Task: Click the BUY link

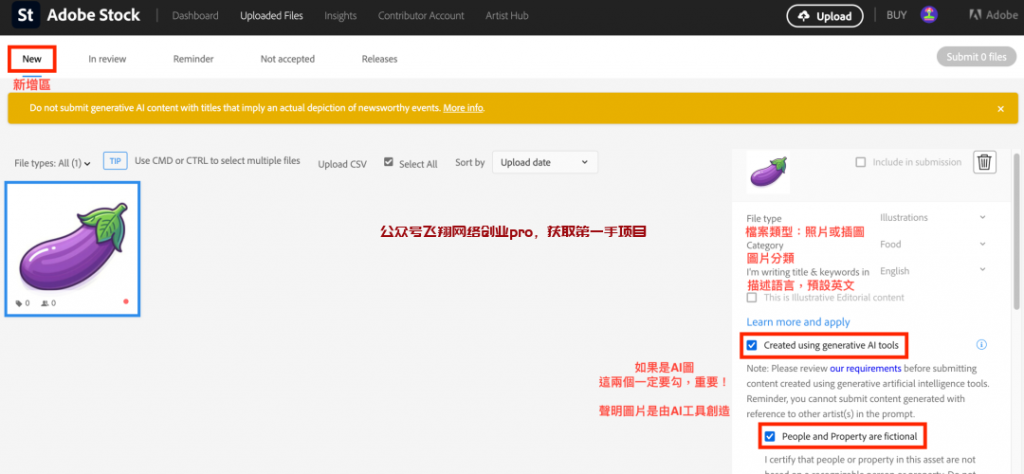Action: tap(896, 15)
